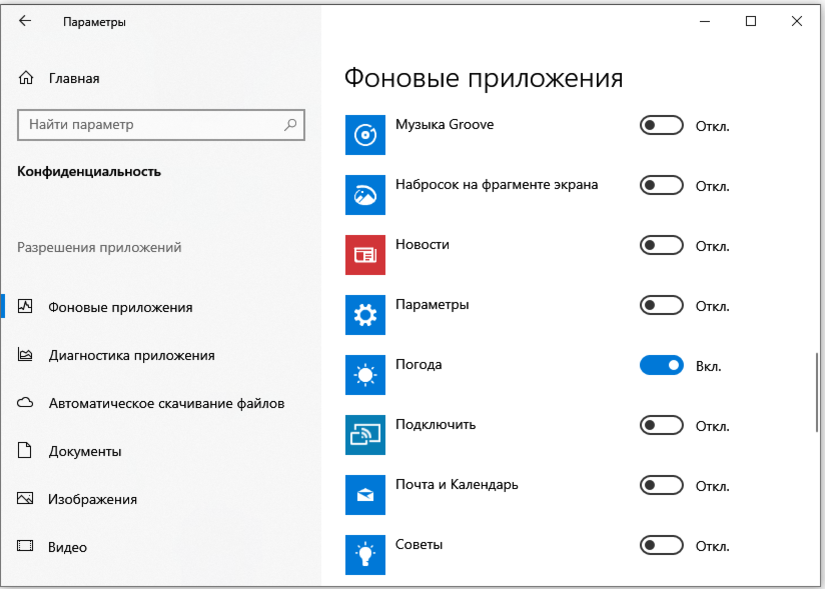Click the Параметры gear app icon
825x589 pixels.
(x=365, y=315)
